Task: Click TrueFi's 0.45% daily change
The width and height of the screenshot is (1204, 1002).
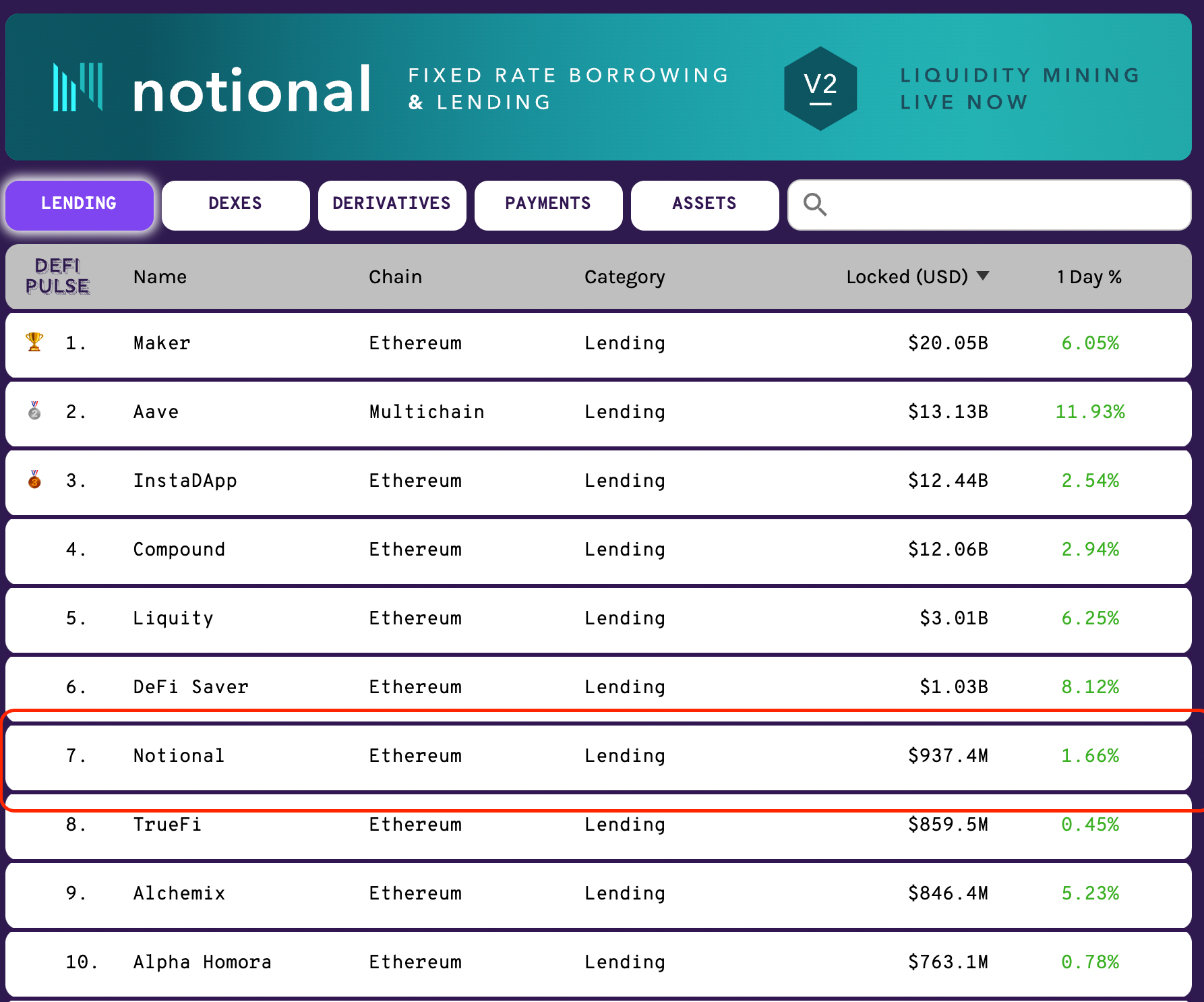Action: coord(1090,825)
